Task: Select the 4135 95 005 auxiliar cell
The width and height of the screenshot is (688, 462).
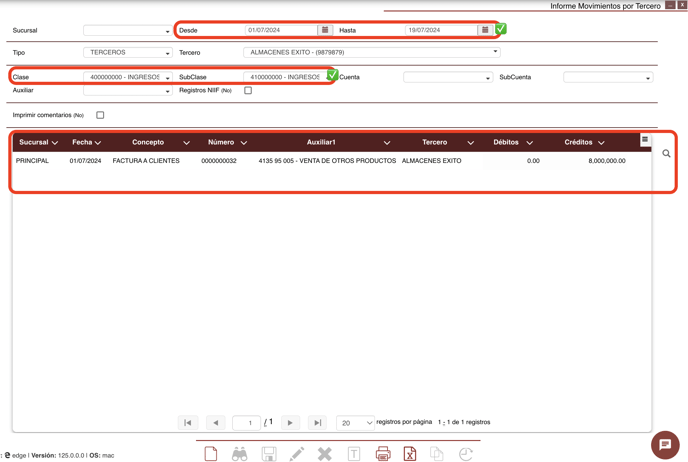Action: [327, 161]
